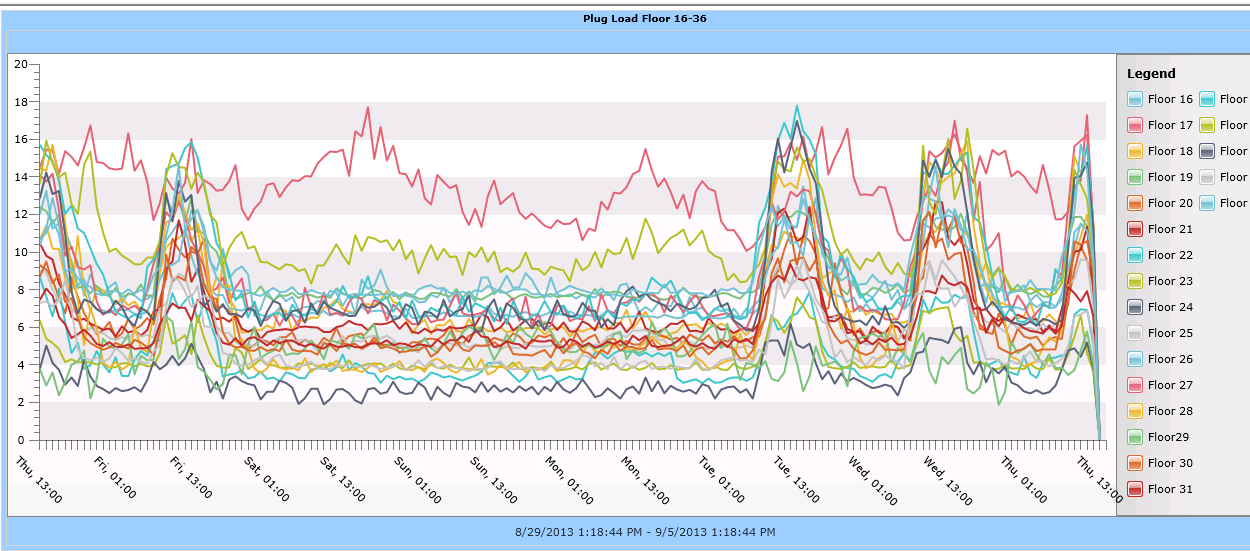Click the y-axis value 10
1250x551 pixels.
tap(20, 252)
